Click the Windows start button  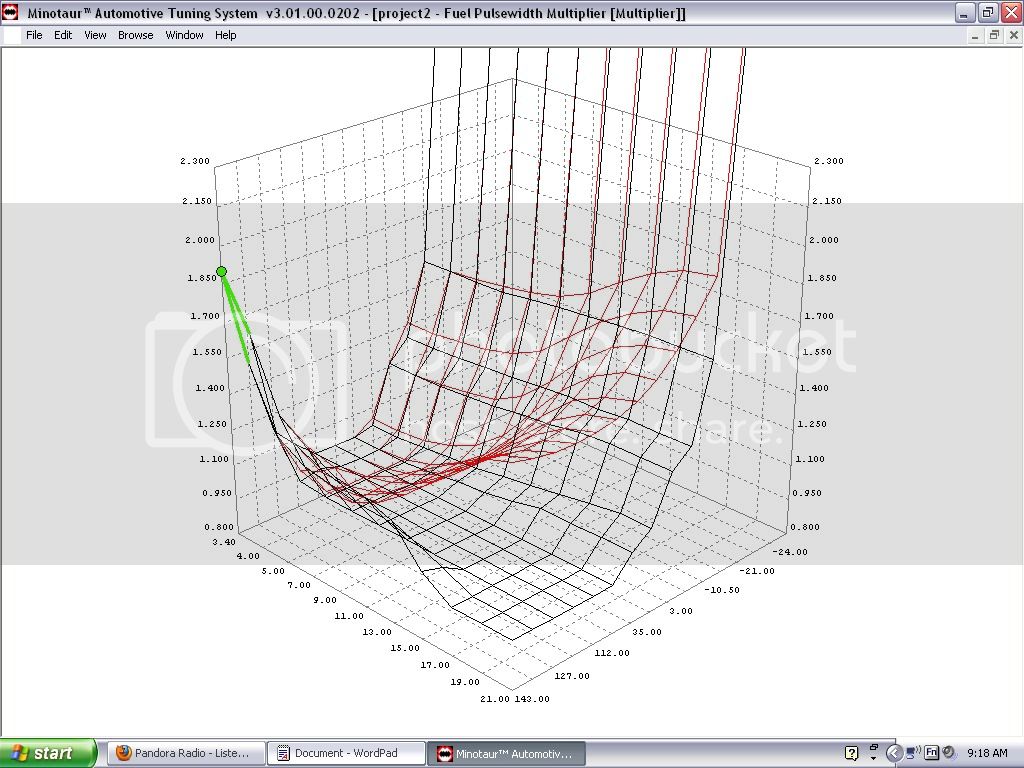pyautogui.click(x=48, y=753)
